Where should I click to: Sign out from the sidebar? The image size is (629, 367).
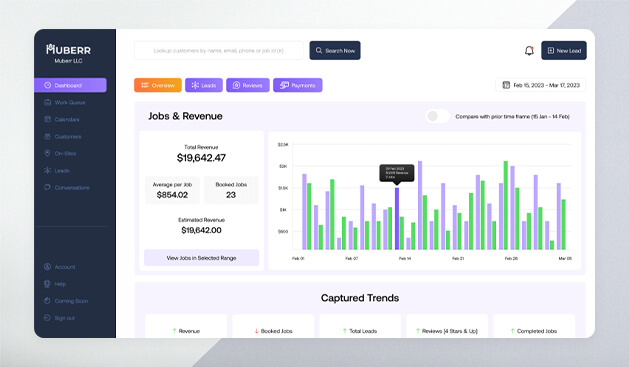pyautogui.click(x=59, y=318)
